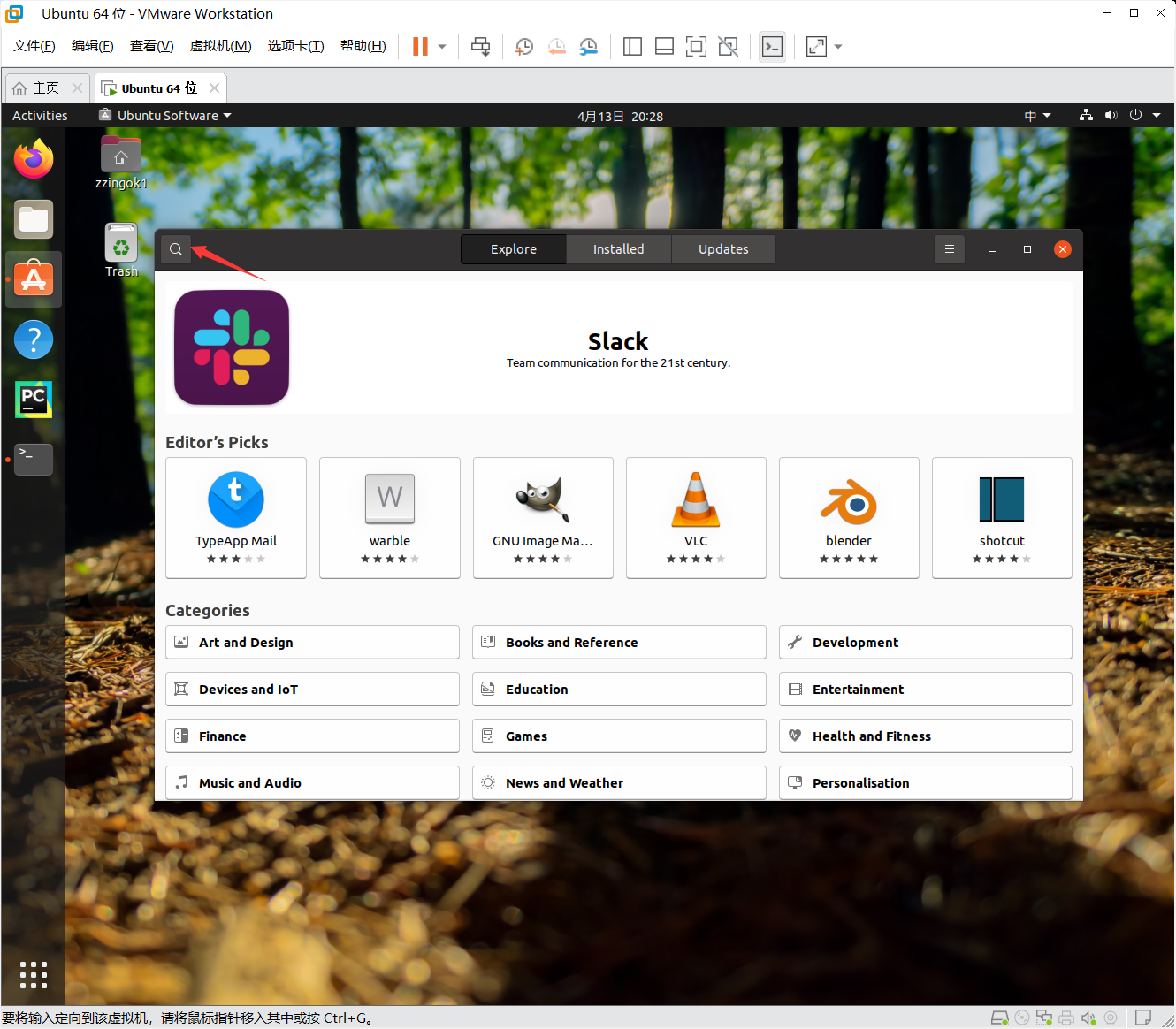Screen dimensions: 1176x1029
Task: Select the zzingok1 home folder desktop icon
Action: coord(121,163)
